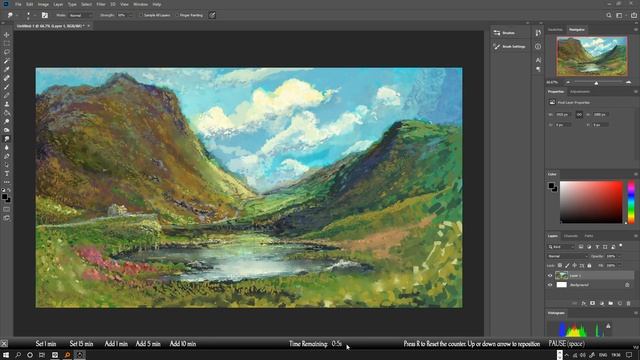
Task: Select the Lasso tool
Action: pyautogui.click(x=7, y=52)
